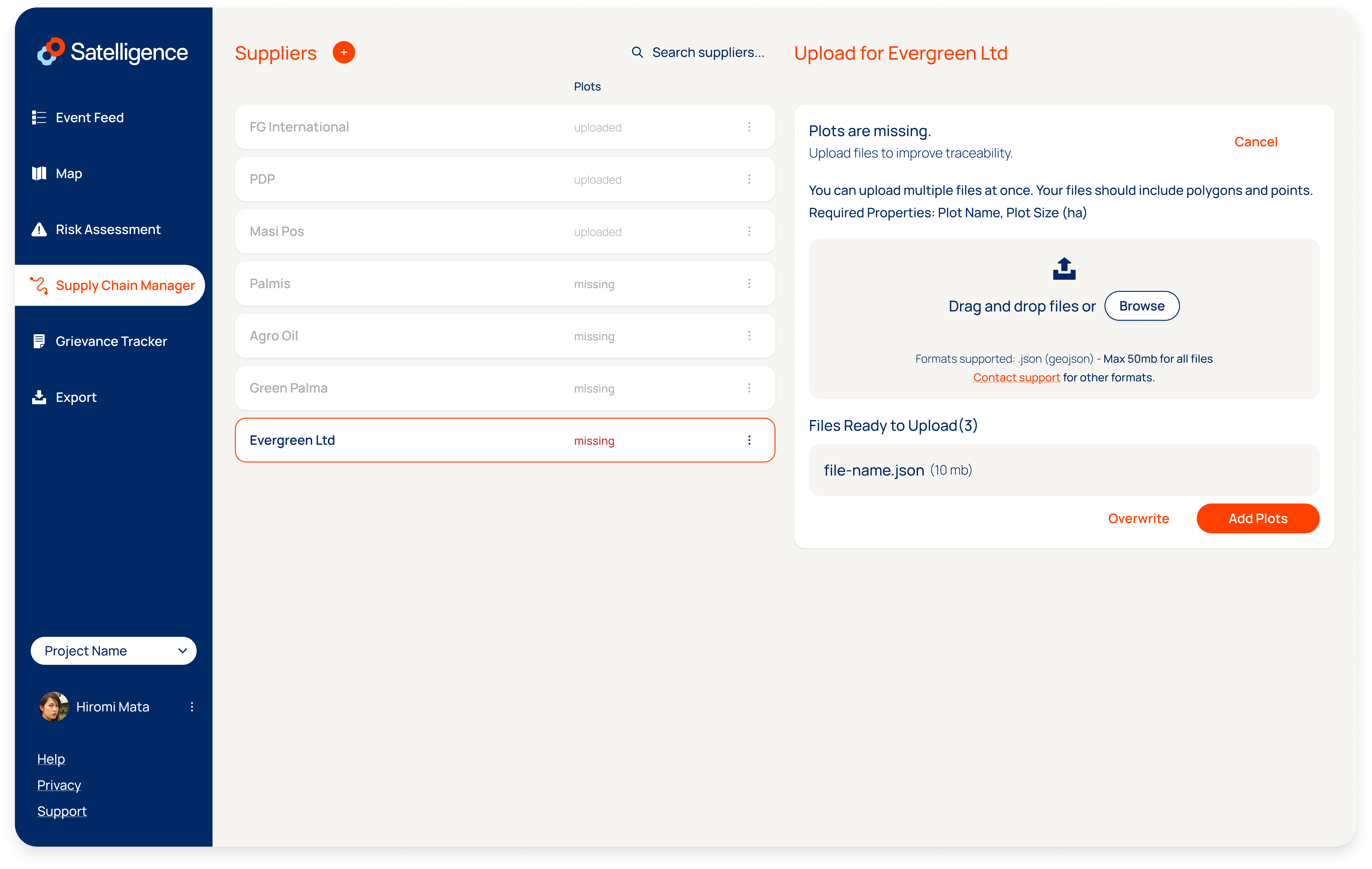This screenshot has width=1372, height=869.
Task: Open three-dot menu for Green Palma
Action: tap(749, 388)
